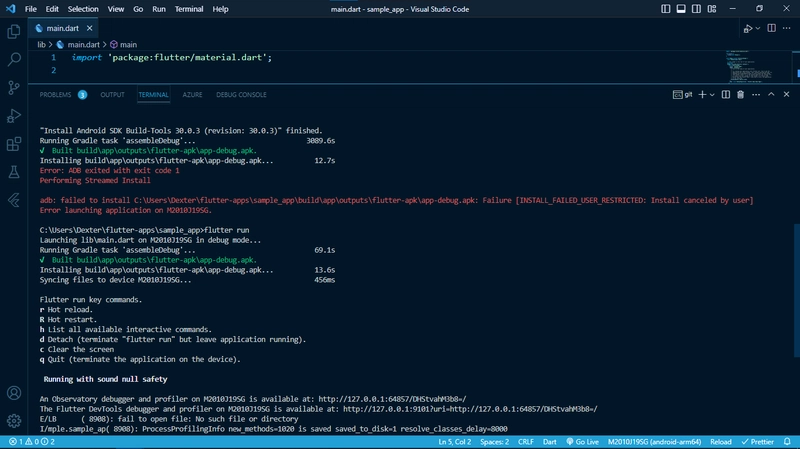Open the Search view in activity bar
Viewport: 800px width, 449px height.
coord(14,60)
